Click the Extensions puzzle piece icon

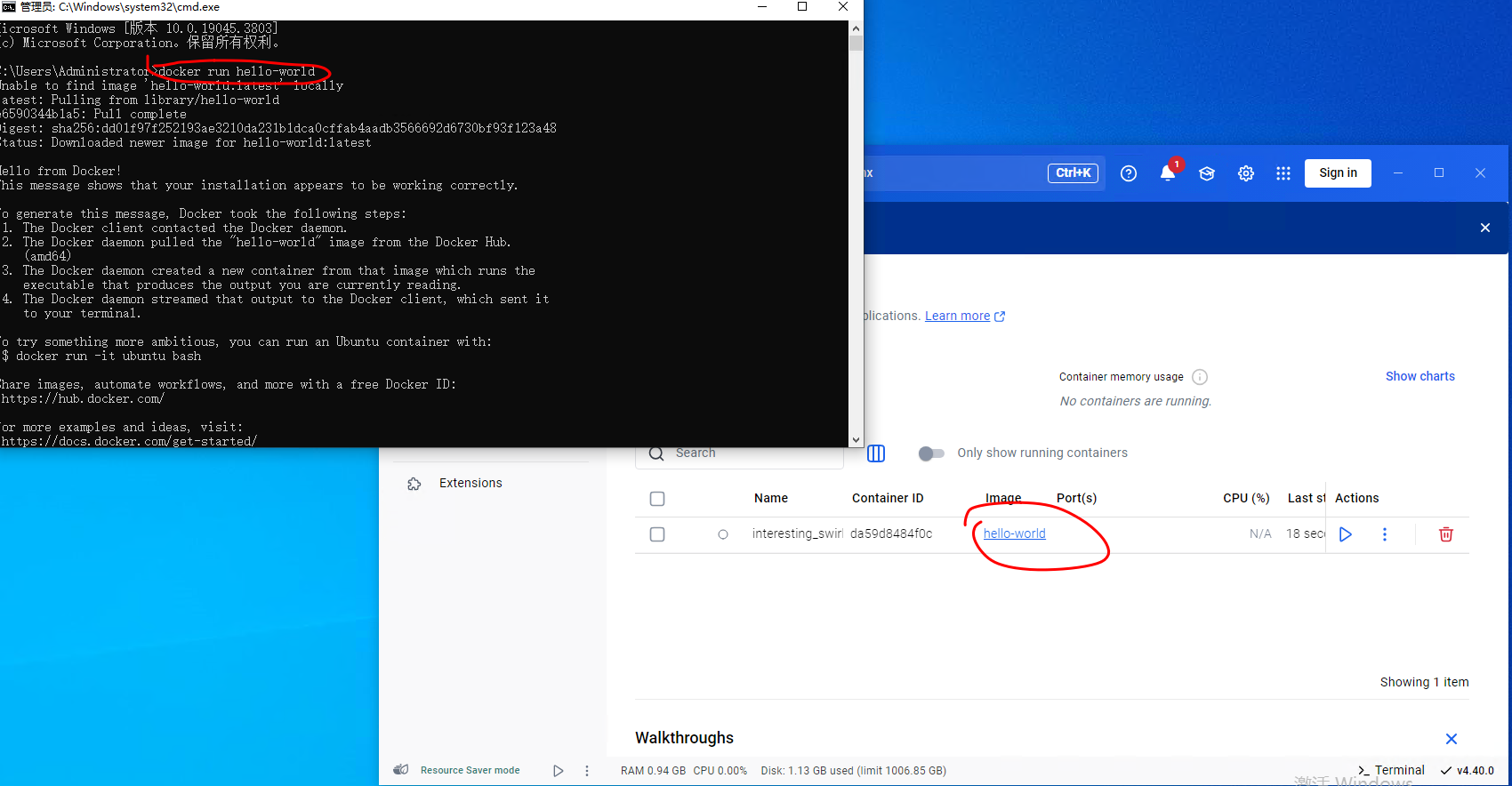(414, 484)
